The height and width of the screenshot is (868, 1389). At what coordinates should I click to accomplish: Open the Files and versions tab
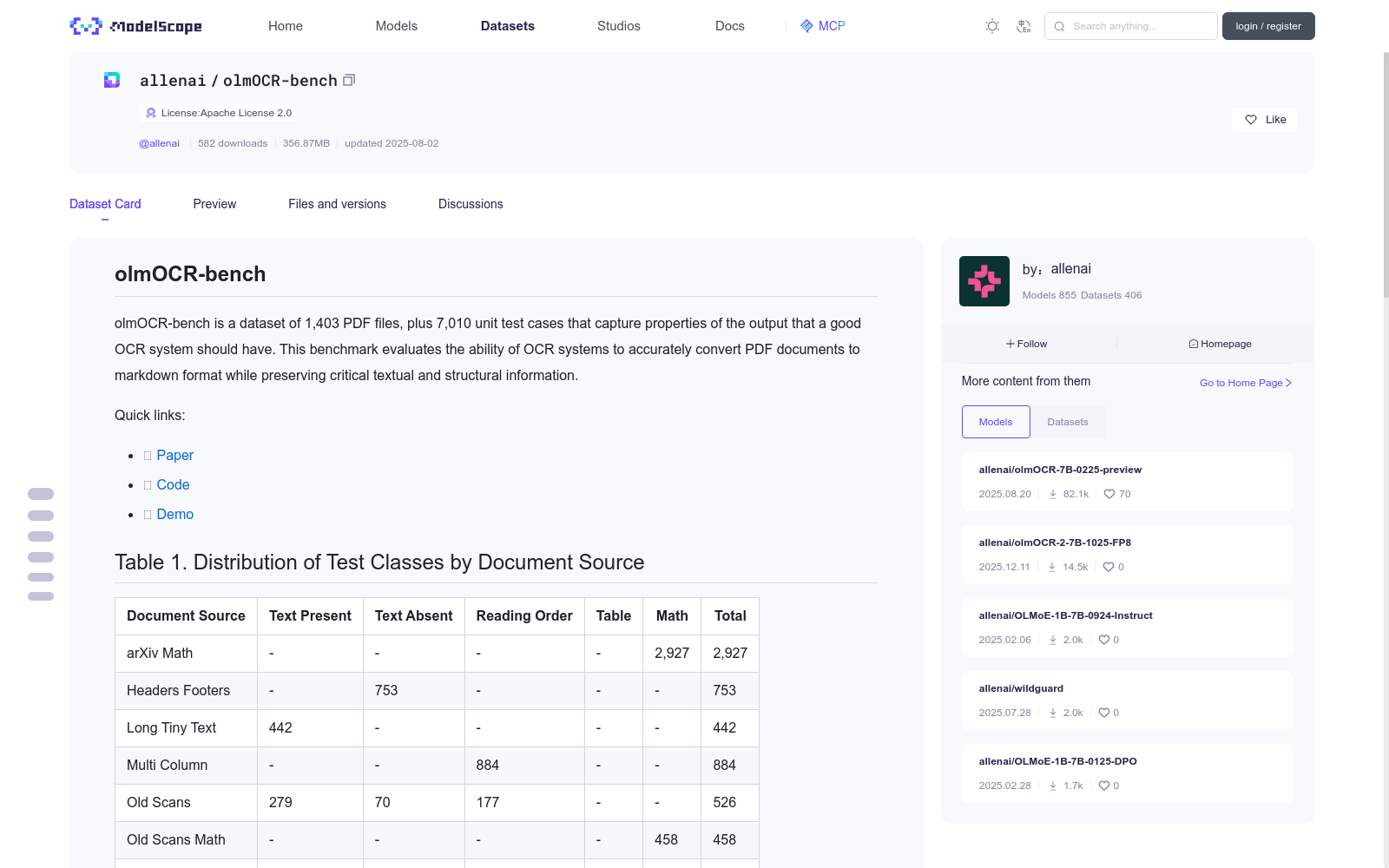[337, 204]
